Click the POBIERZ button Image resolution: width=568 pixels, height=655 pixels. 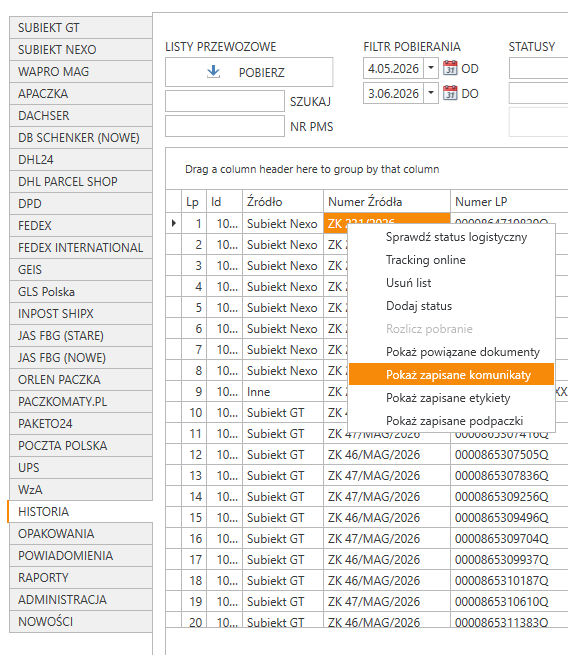coord(249,72)
